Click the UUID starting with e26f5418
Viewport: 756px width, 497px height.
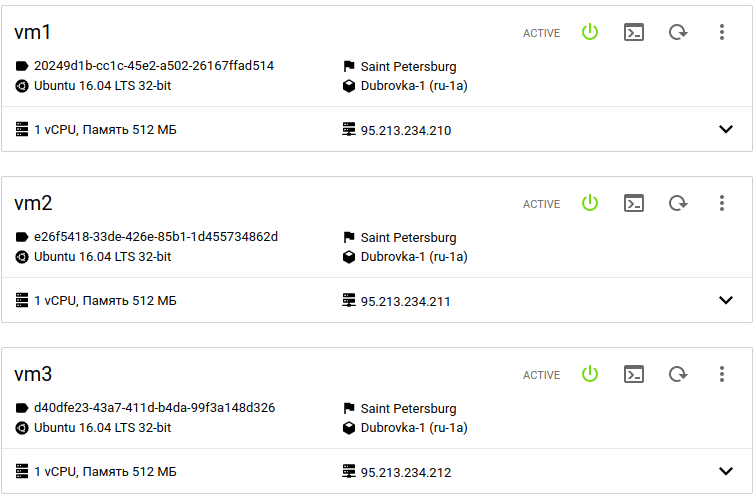pos(156,237)
